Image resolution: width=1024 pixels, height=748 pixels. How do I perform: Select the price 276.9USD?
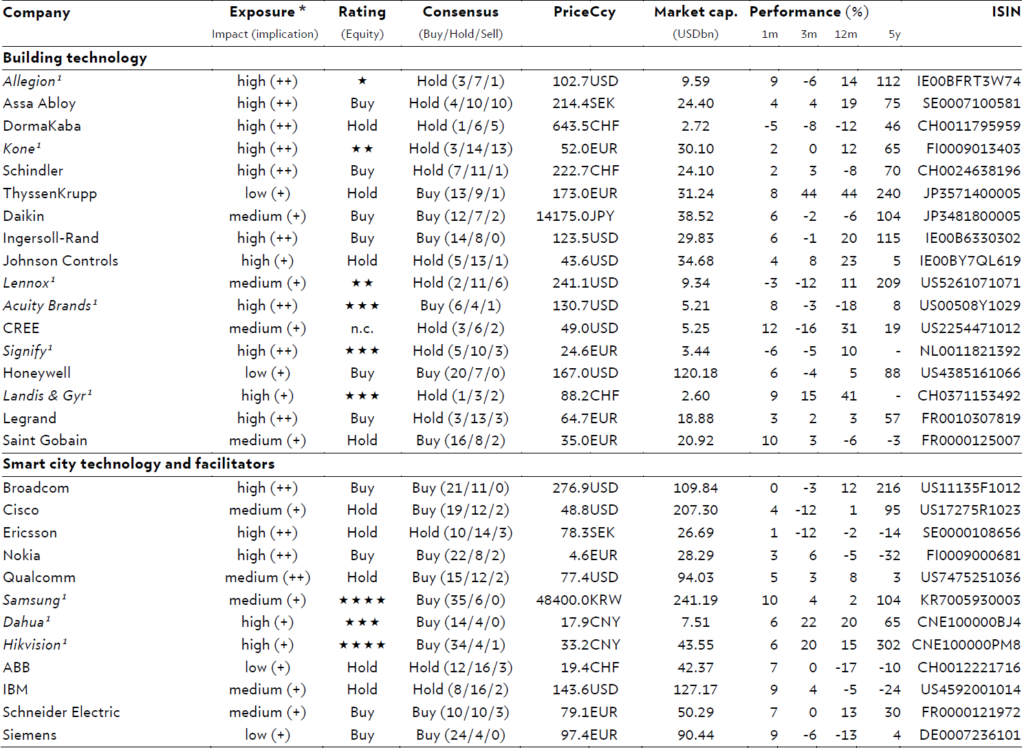(585, 488)
